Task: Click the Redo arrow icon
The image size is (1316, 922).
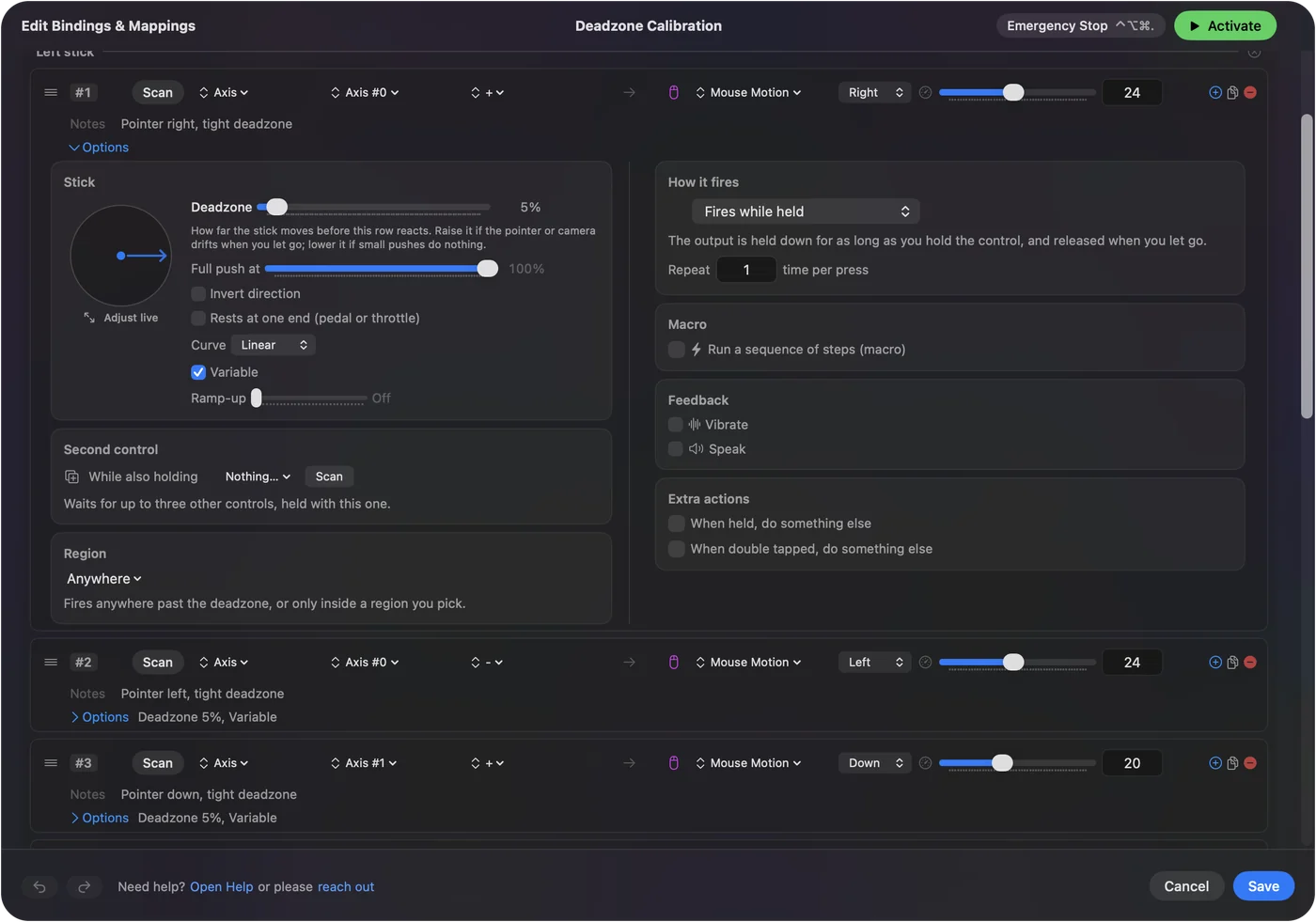Action: click(x=84, y=886)
